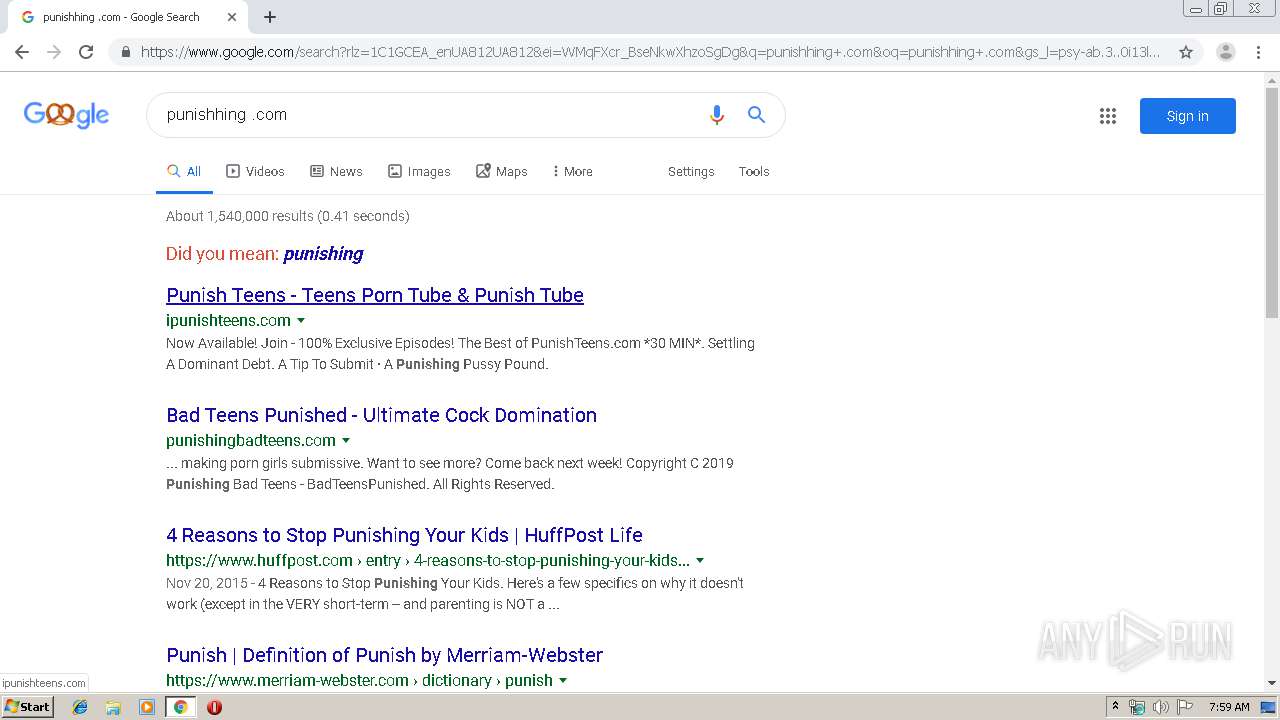Click the address bar URL
Viewport: 1280px width, 720px height.
coord(650,52)
